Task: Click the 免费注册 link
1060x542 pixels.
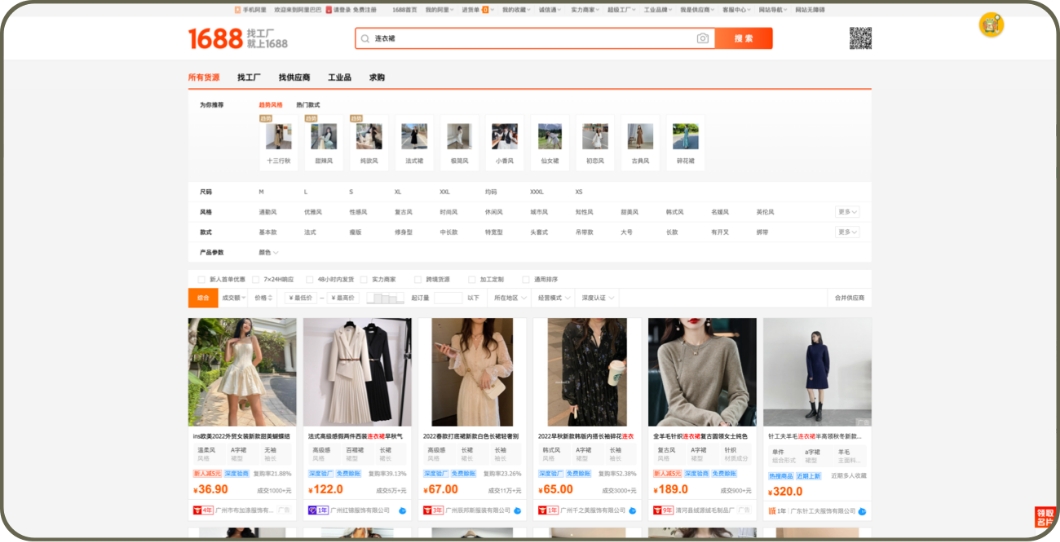Action: (x=364, y=10)
